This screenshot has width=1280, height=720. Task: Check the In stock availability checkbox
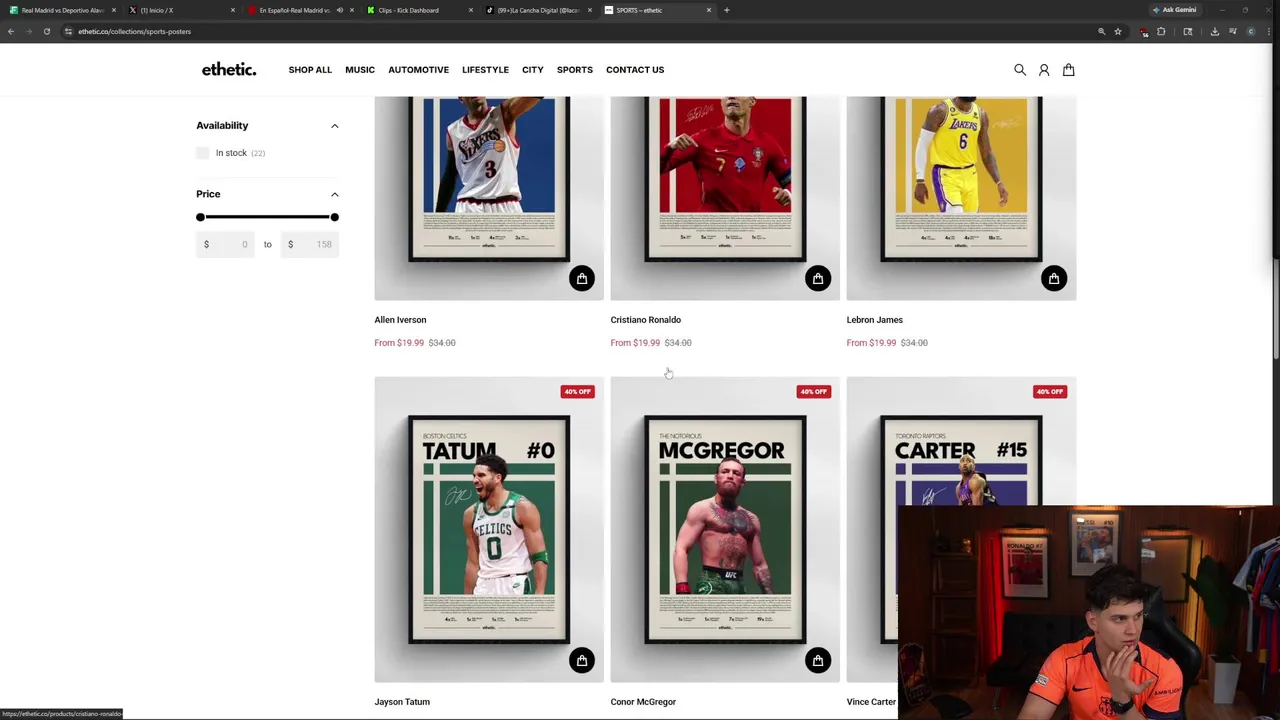click(203, 153)
